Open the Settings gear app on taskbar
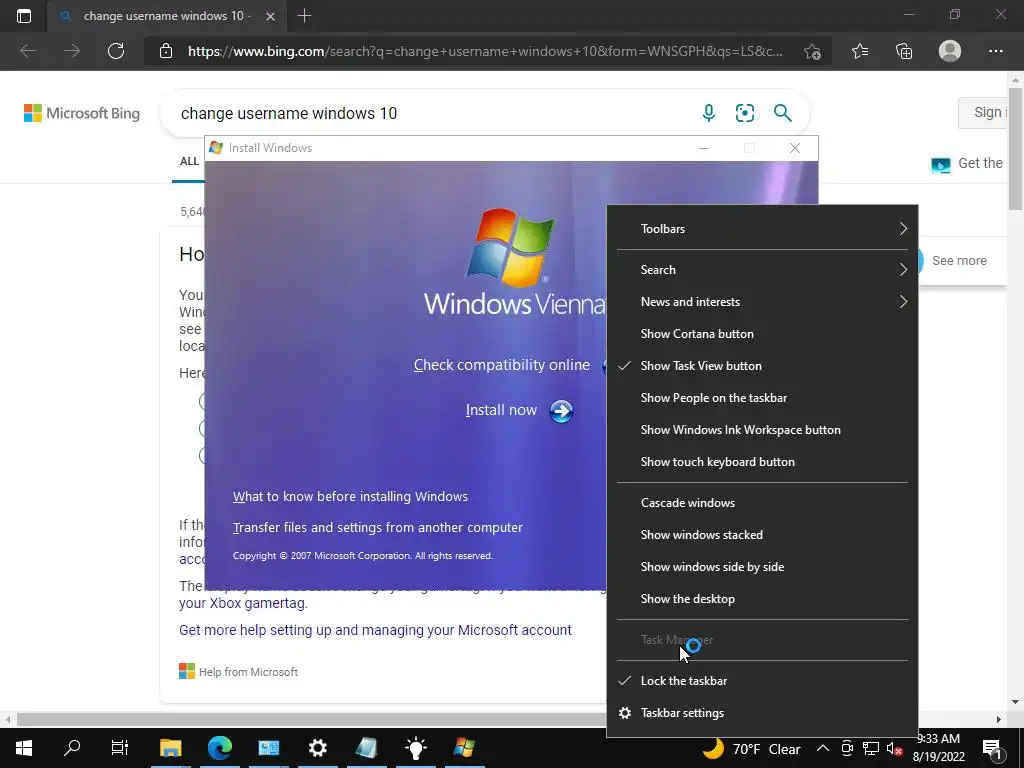Viewport: 1024px width, 768px height. [317, 748]
